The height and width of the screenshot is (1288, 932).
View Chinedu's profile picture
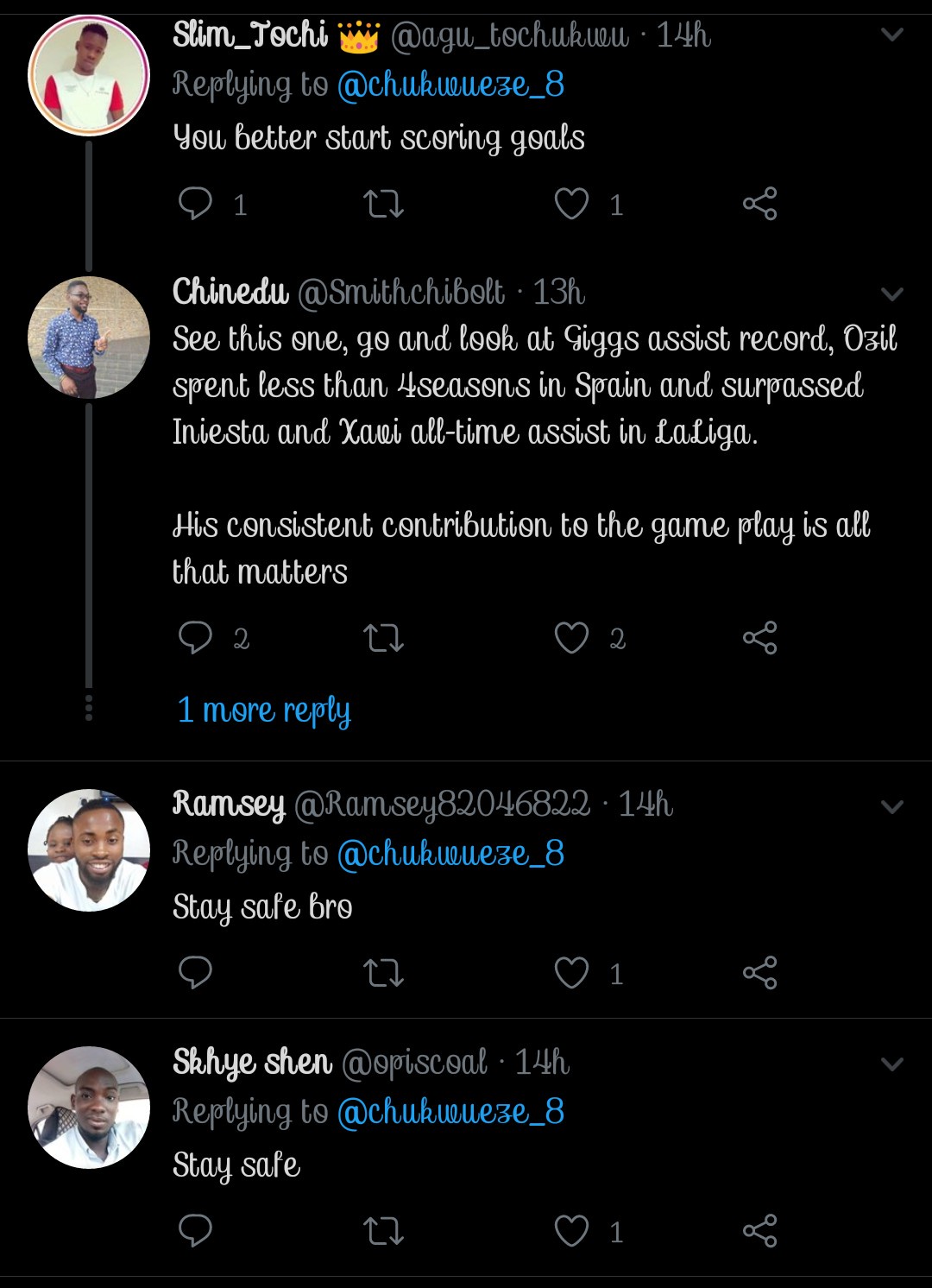[89, 338]
